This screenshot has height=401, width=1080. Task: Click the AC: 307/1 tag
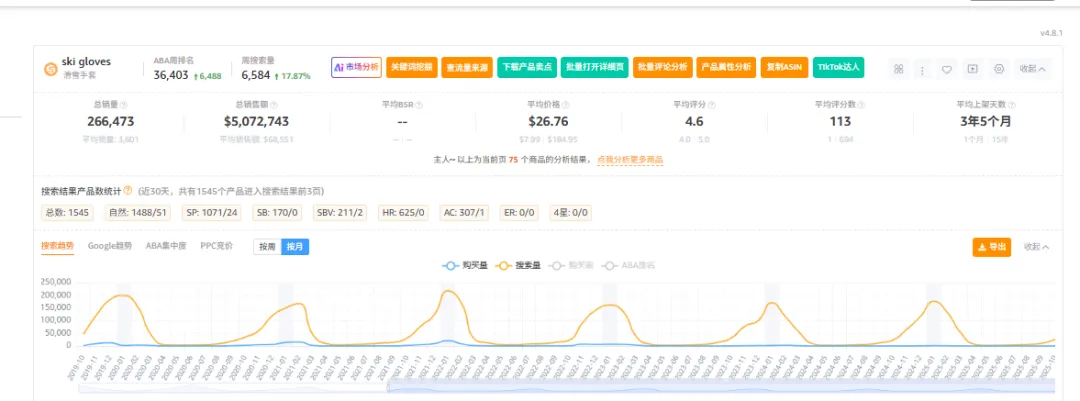click(464, 213)
